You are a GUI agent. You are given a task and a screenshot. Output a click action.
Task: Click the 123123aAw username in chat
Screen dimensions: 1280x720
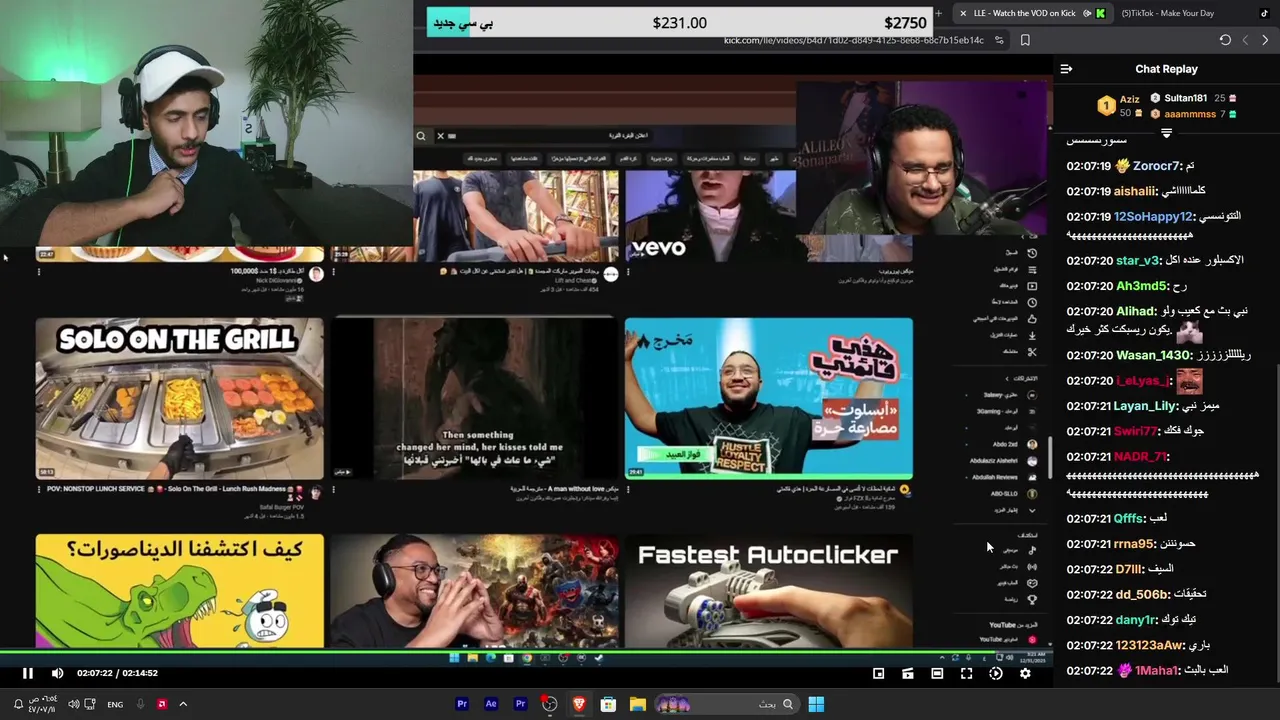pos(1149,645)
